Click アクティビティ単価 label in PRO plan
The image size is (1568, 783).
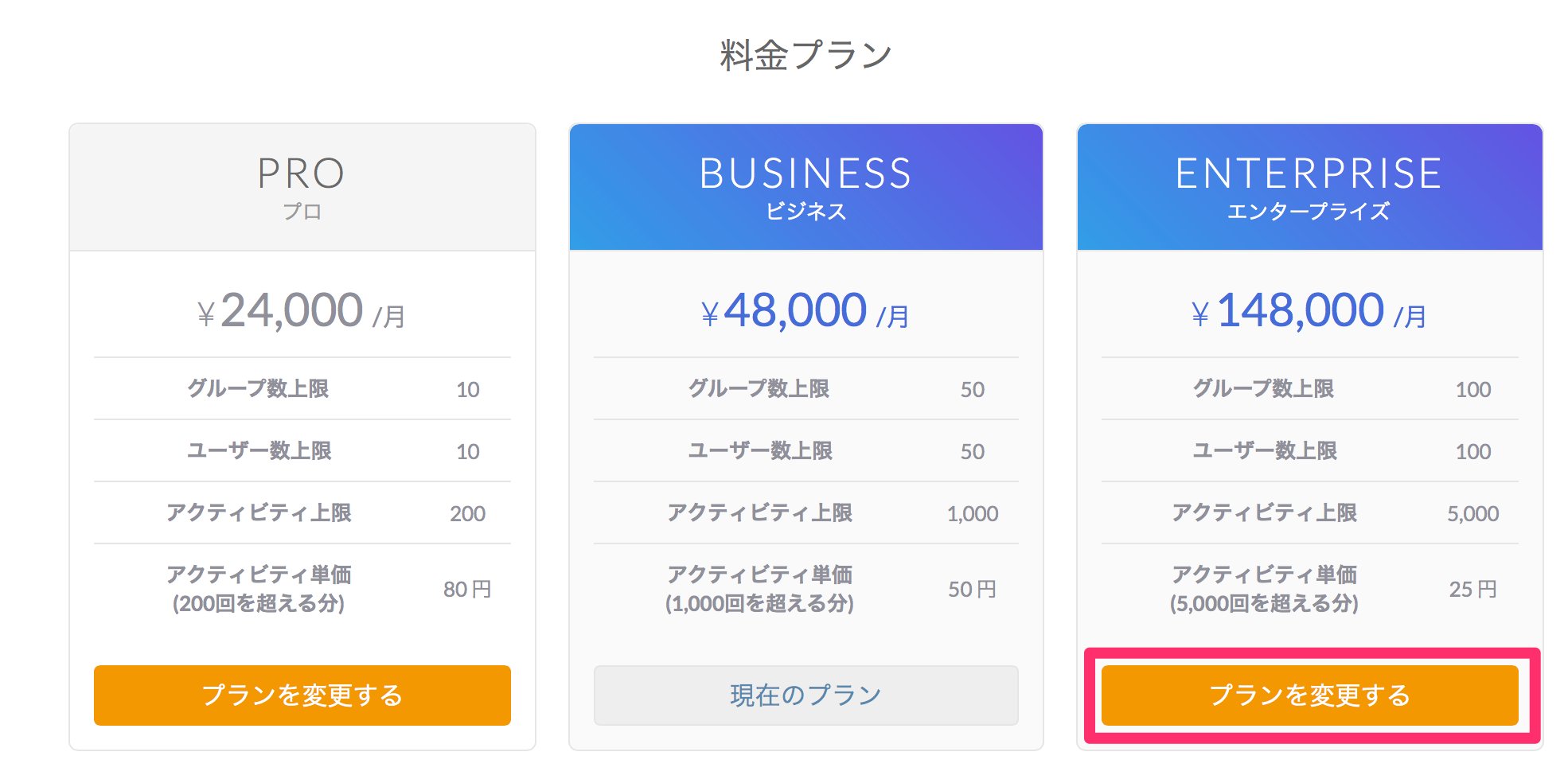pyautogui.click(x=259, y=575)
